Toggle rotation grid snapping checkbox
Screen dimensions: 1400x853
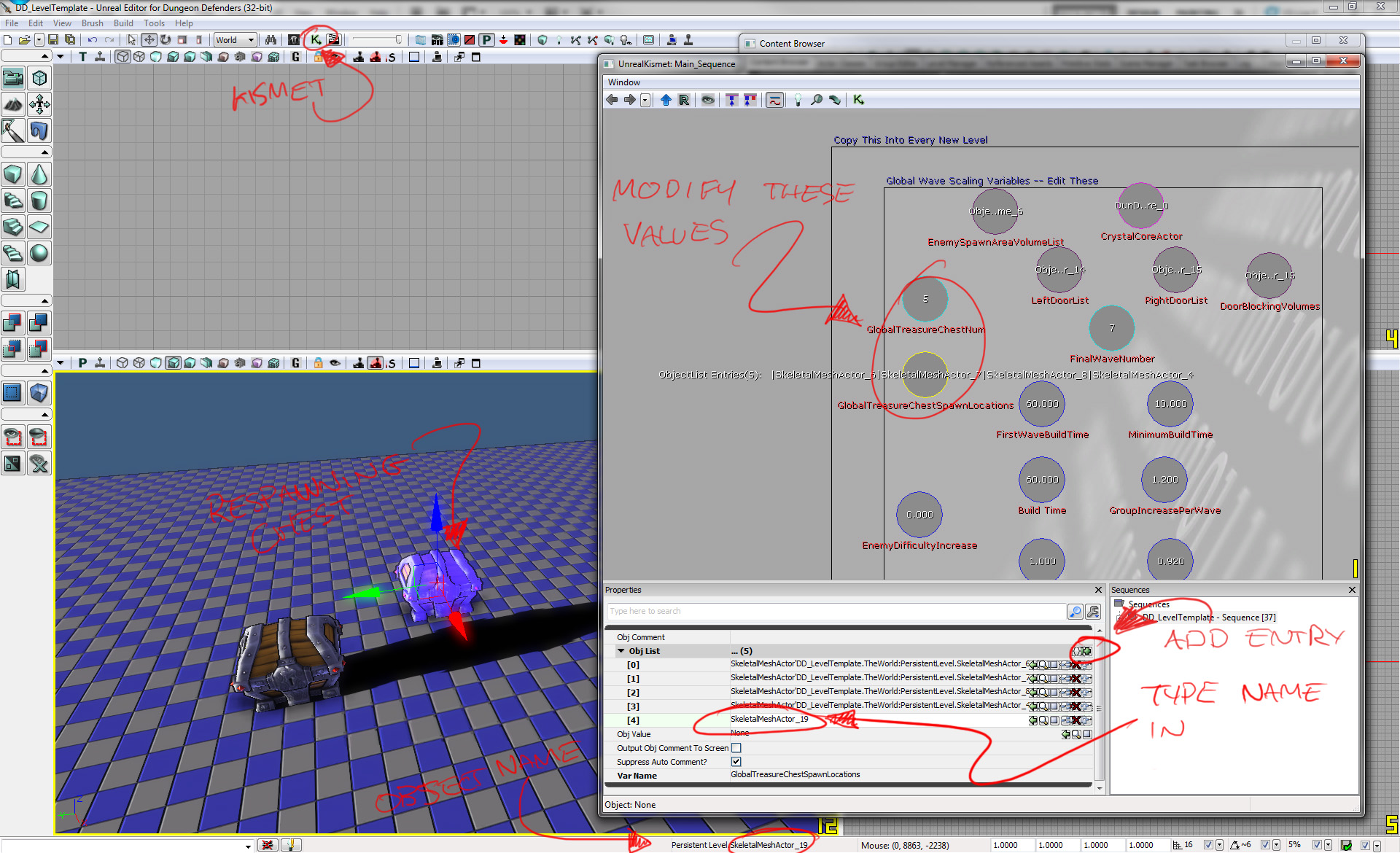tap(1265, 845)
